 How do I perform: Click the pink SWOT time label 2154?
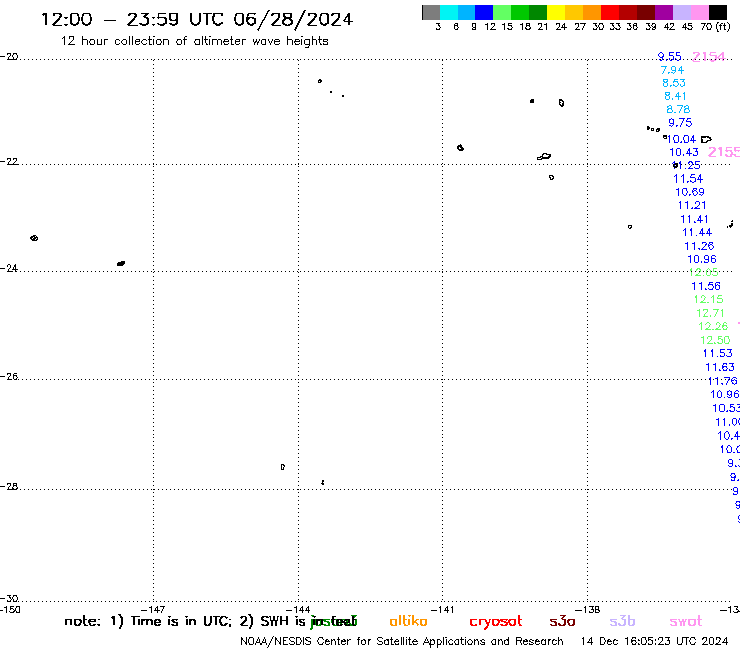click(x=708, y=57)
